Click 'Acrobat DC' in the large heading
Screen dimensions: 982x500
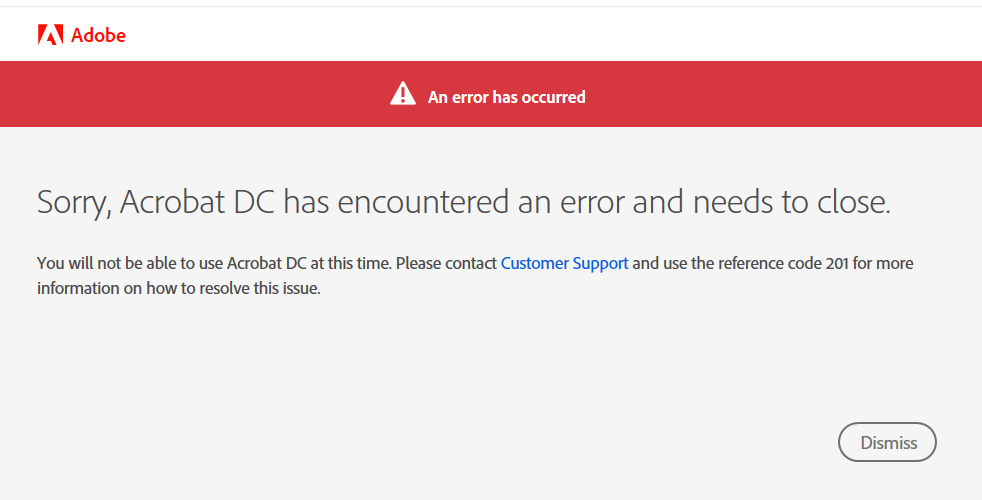pos(197,202)
